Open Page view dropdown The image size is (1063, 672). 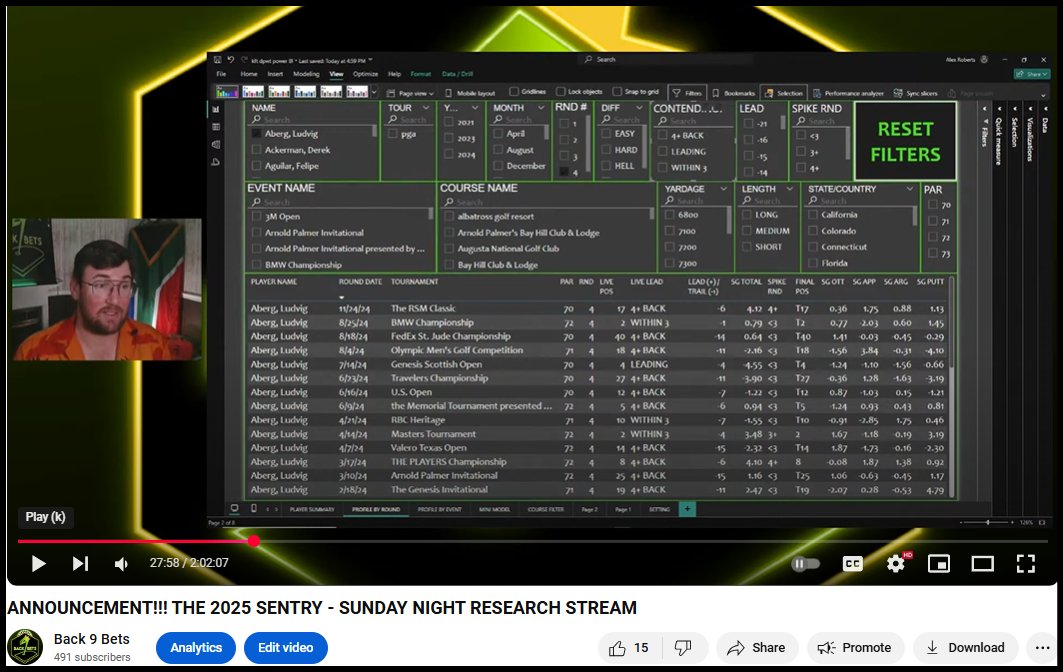click(410, 93)
